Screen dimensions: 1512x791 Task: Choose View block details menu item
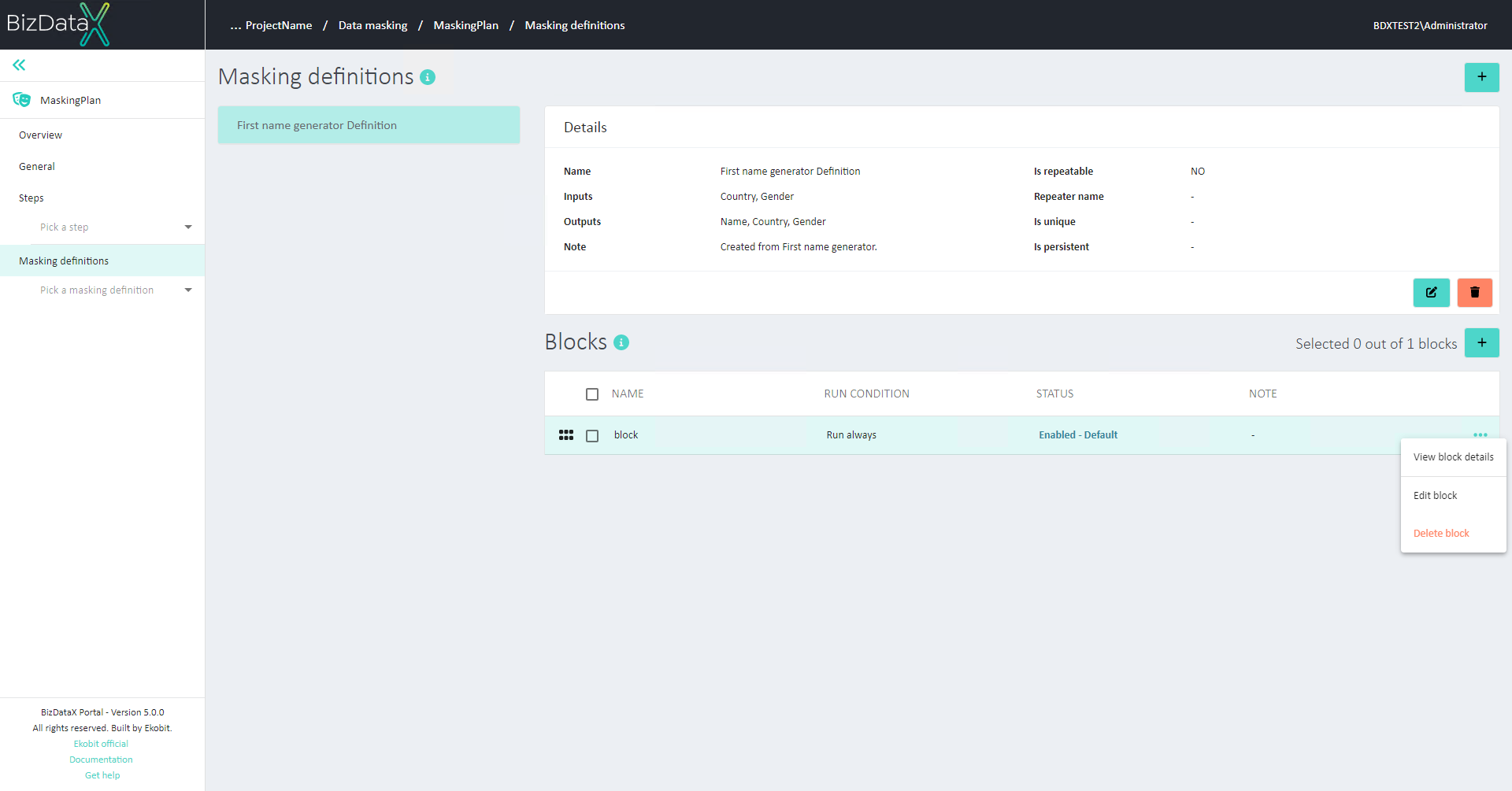click(x=1453, y=457)
